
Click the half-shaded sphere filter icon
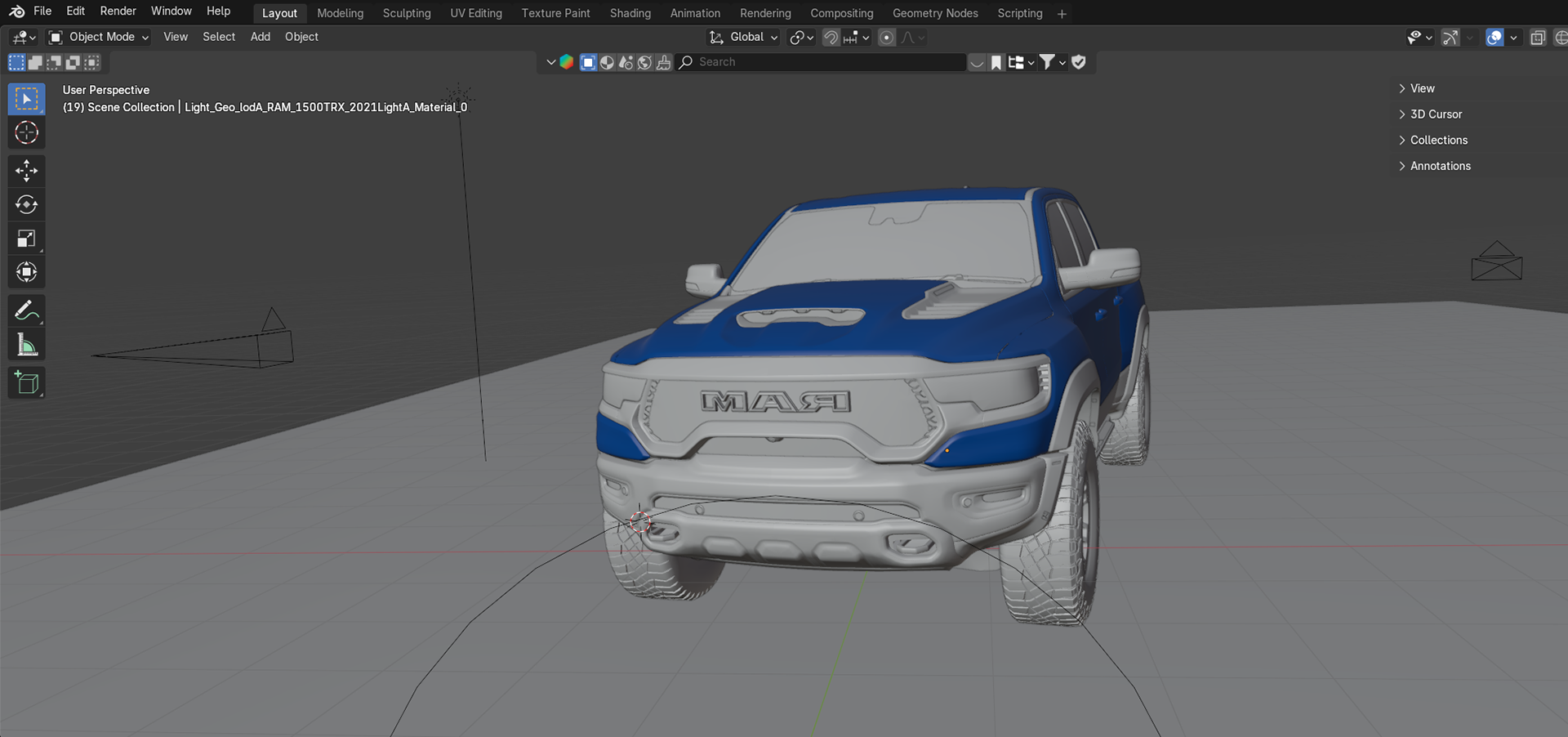(x=607, y=62)
